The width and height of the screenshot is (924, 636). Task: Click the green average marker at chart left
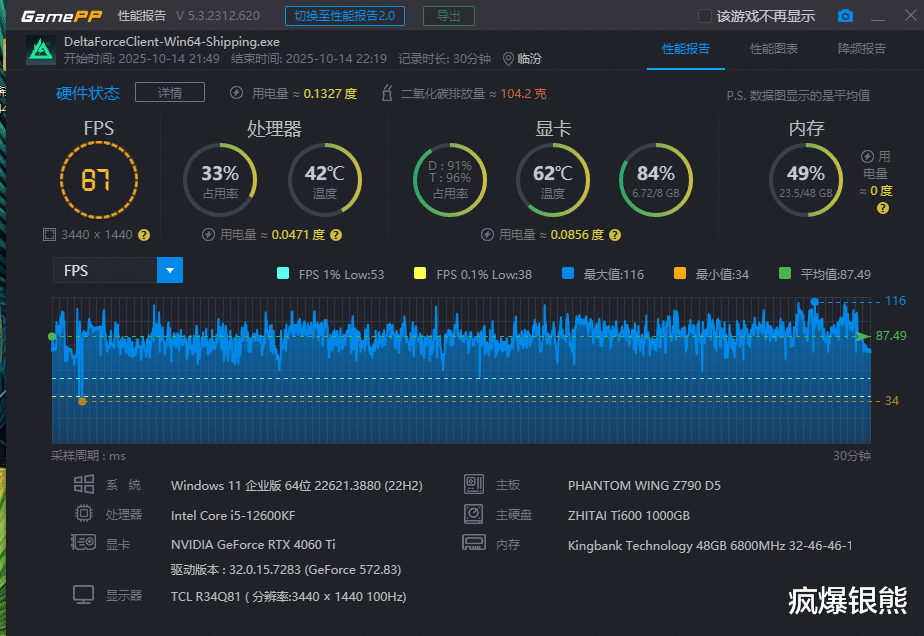(x=52, y=337)
